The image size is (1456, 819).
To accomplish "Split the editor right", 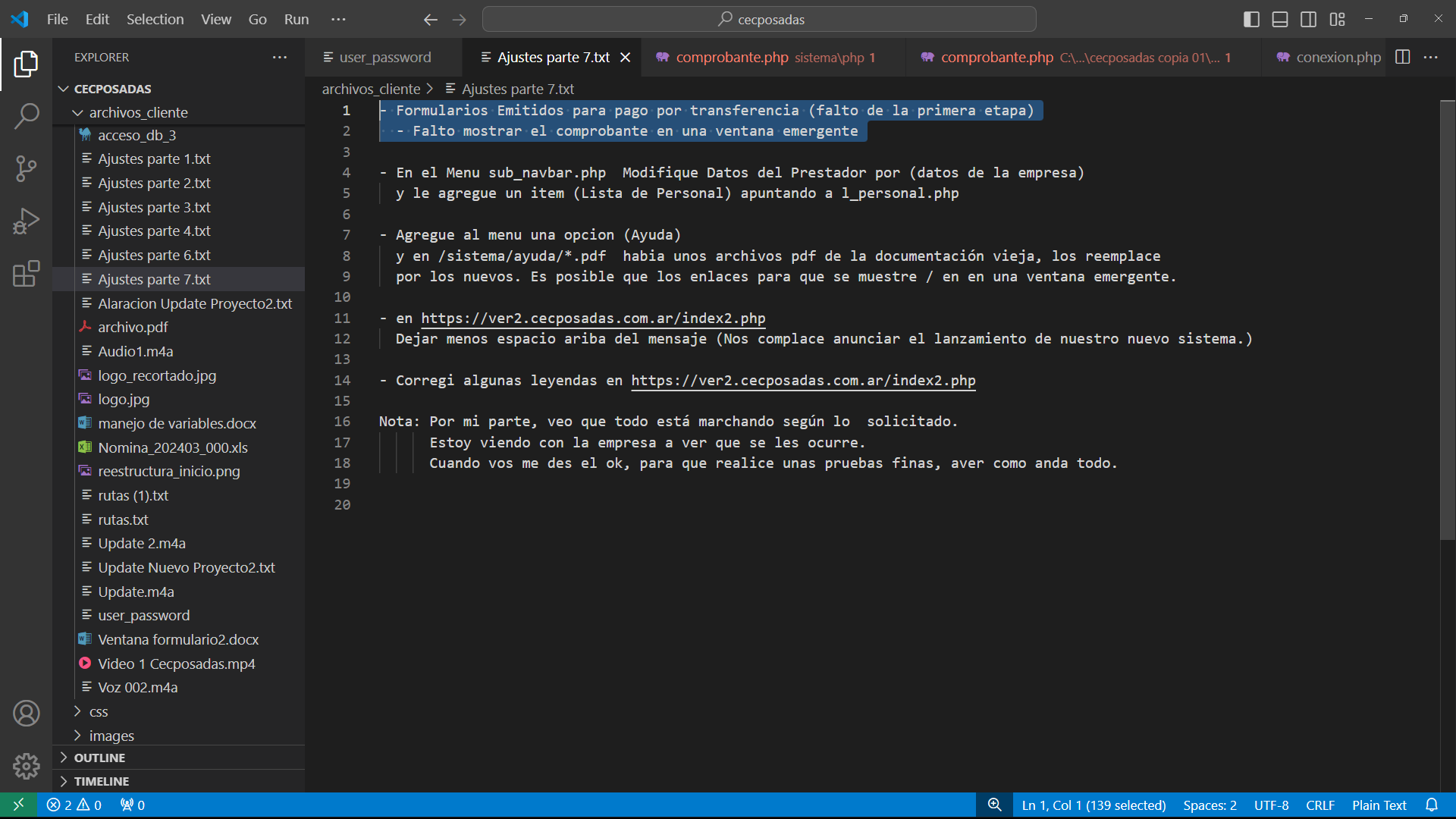I will (x=1402, y=57).
